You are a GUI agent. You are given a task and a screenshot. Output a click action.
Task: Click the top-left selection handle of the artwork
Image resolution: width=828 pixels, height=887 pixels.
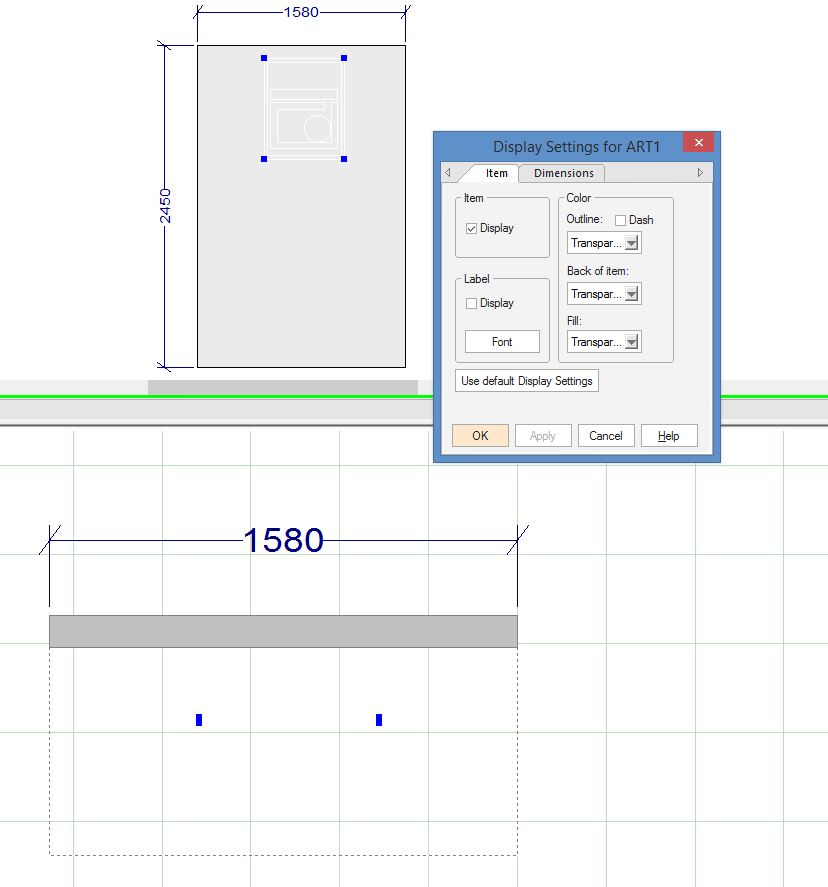click(264, 58)
